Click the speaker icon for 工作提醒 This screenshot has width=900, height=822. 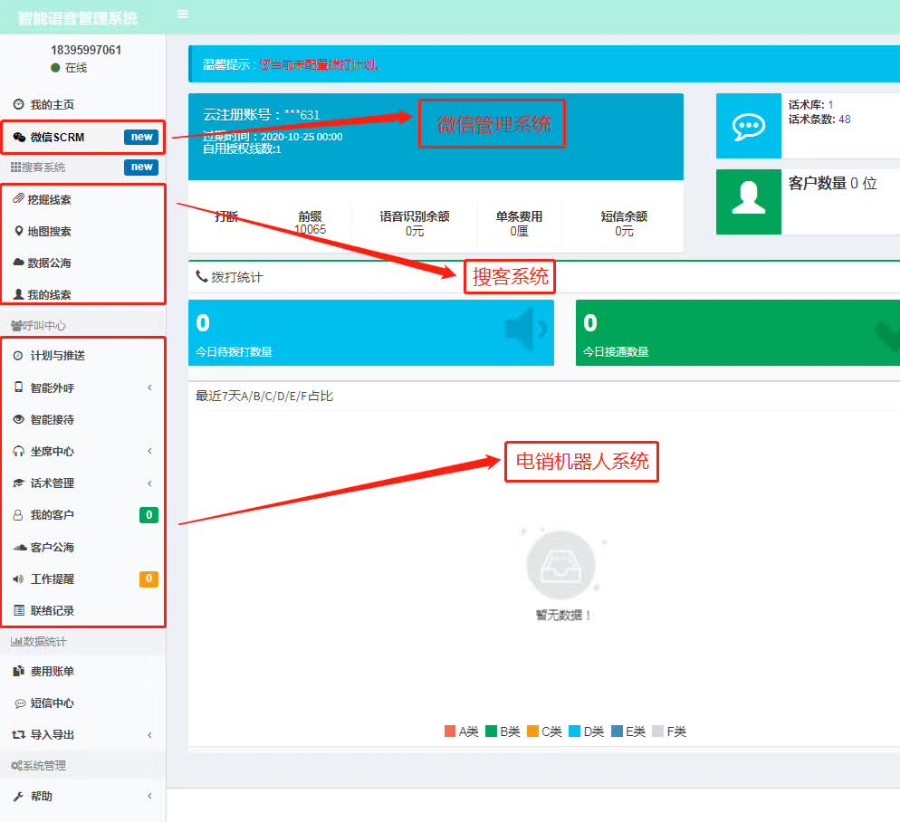18,579
